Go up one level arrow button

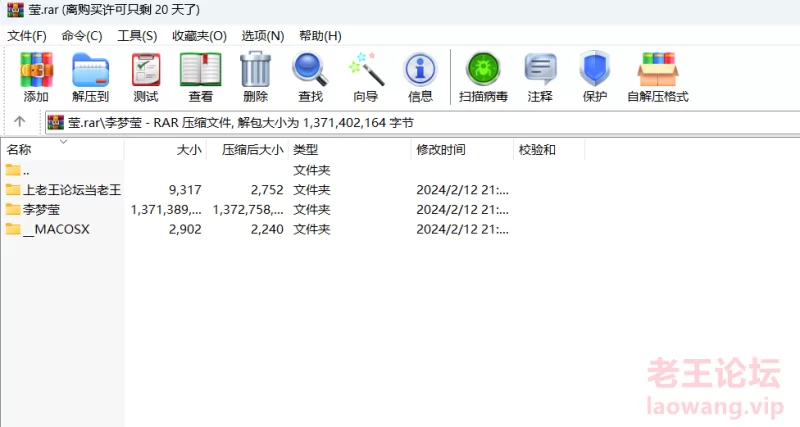click(x=19, y=121)
